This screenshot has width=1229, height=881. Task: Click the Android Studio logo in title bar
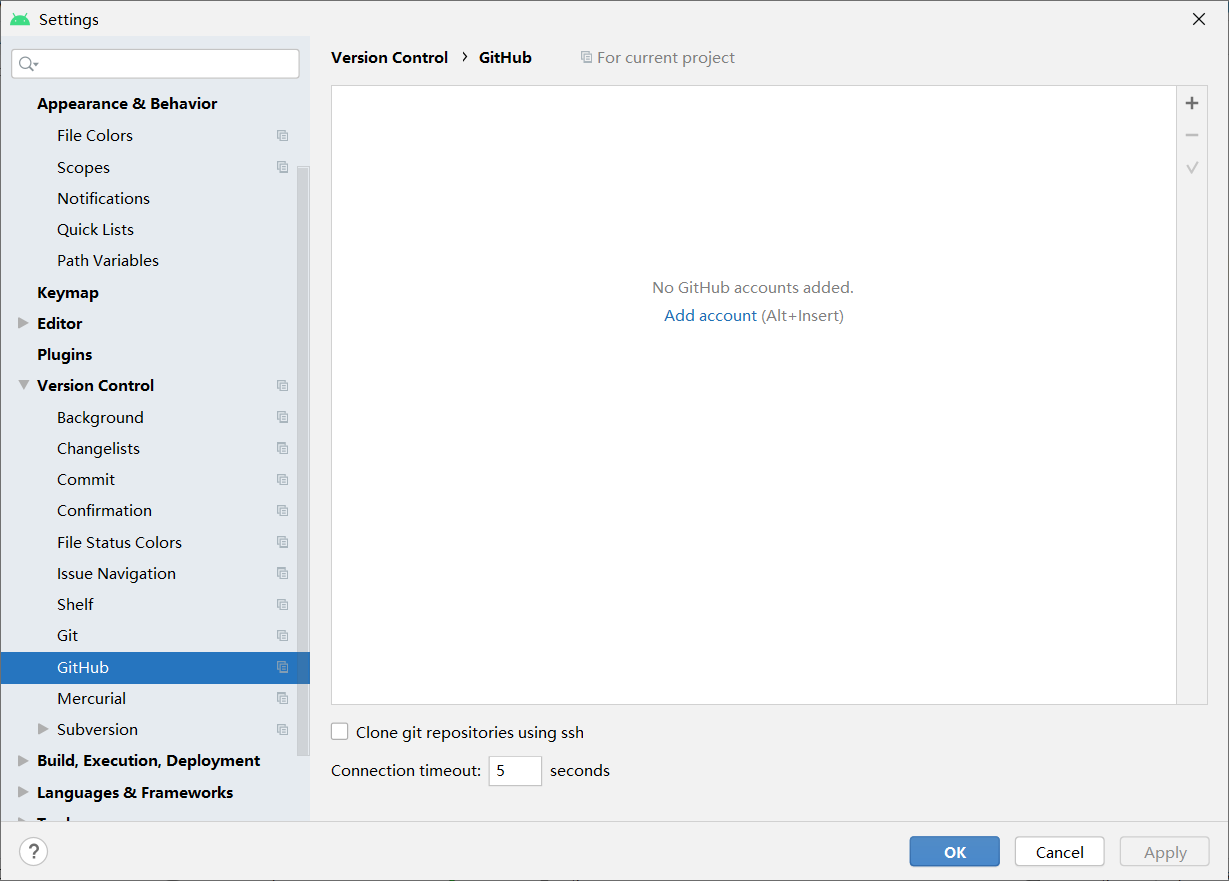click(20, 19)
